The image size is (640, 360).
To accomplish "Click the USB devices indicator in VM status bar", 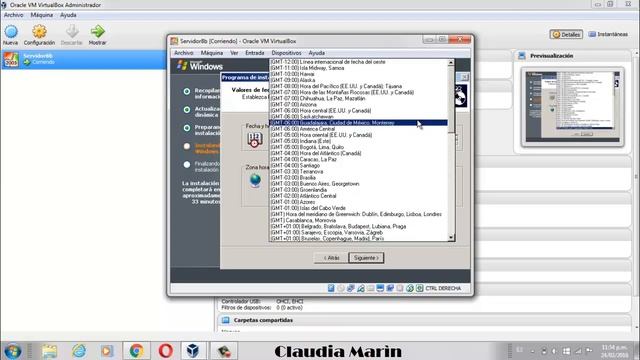I will point(360,288).
